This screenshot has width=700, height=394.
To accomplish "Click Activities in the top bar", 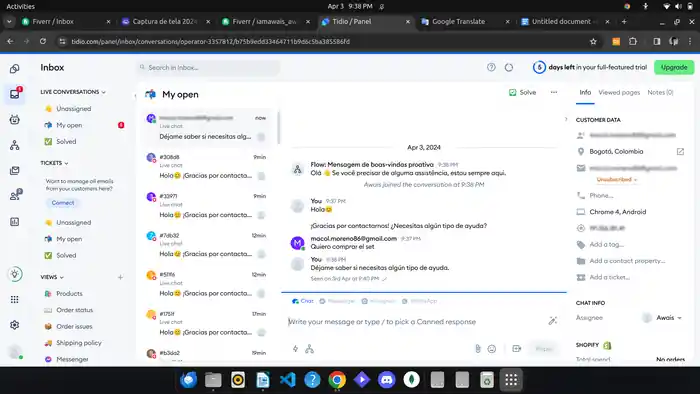I will (20, 6).
